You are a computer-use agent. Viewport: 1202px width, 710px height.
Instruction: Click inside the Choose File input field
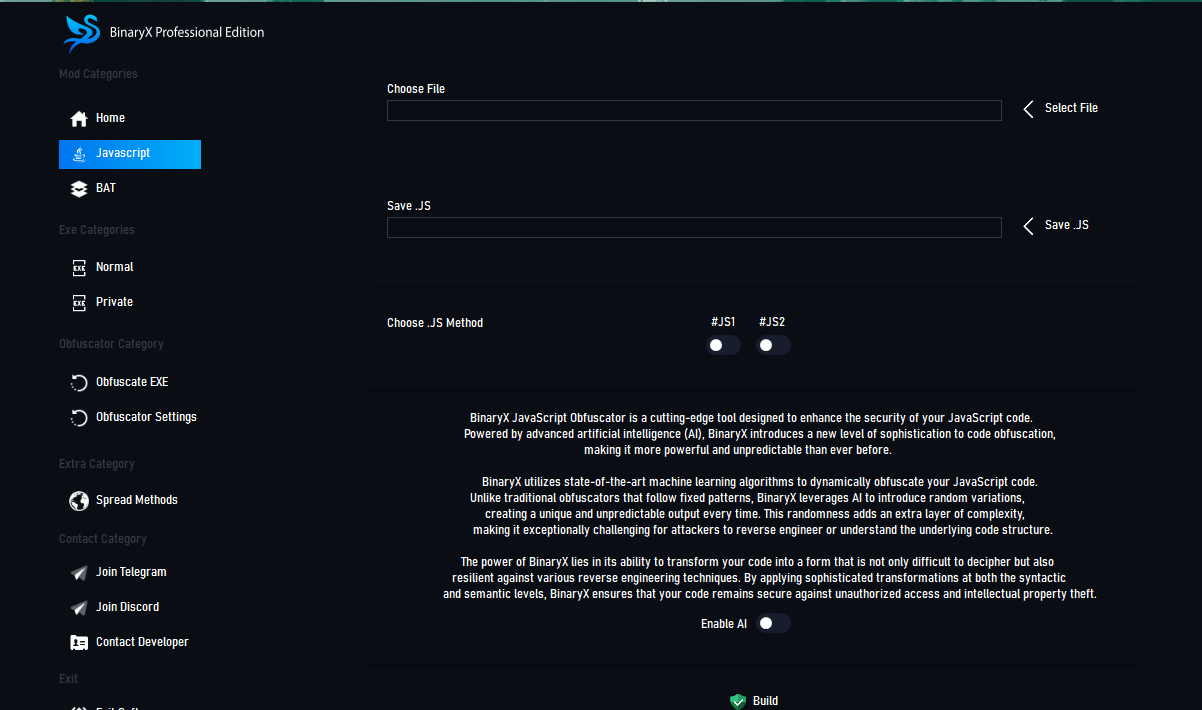[x=694, y=110]
